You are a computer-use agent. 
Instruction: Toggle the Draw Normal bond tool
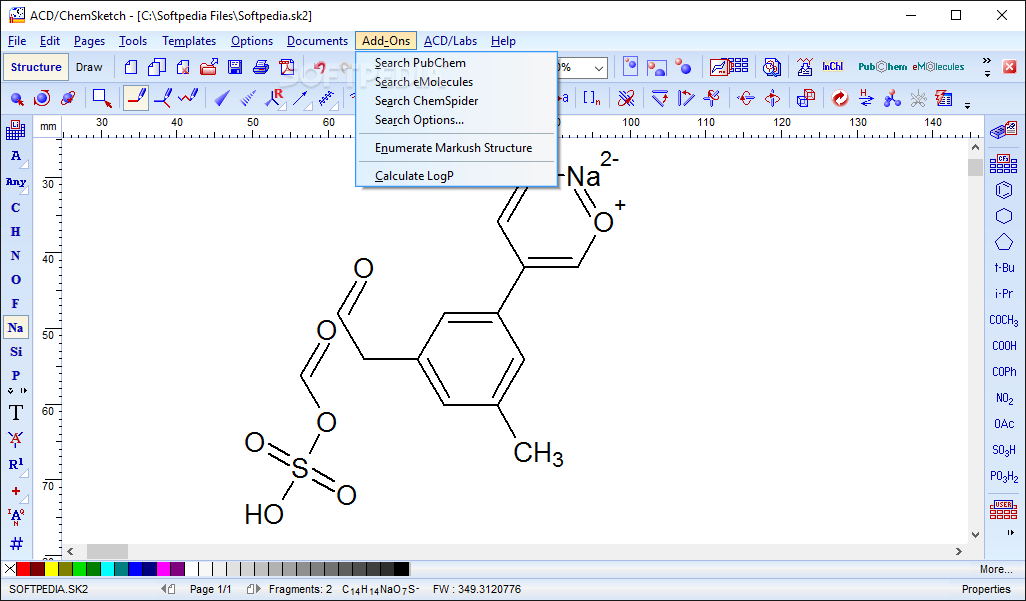pos(136,98)
